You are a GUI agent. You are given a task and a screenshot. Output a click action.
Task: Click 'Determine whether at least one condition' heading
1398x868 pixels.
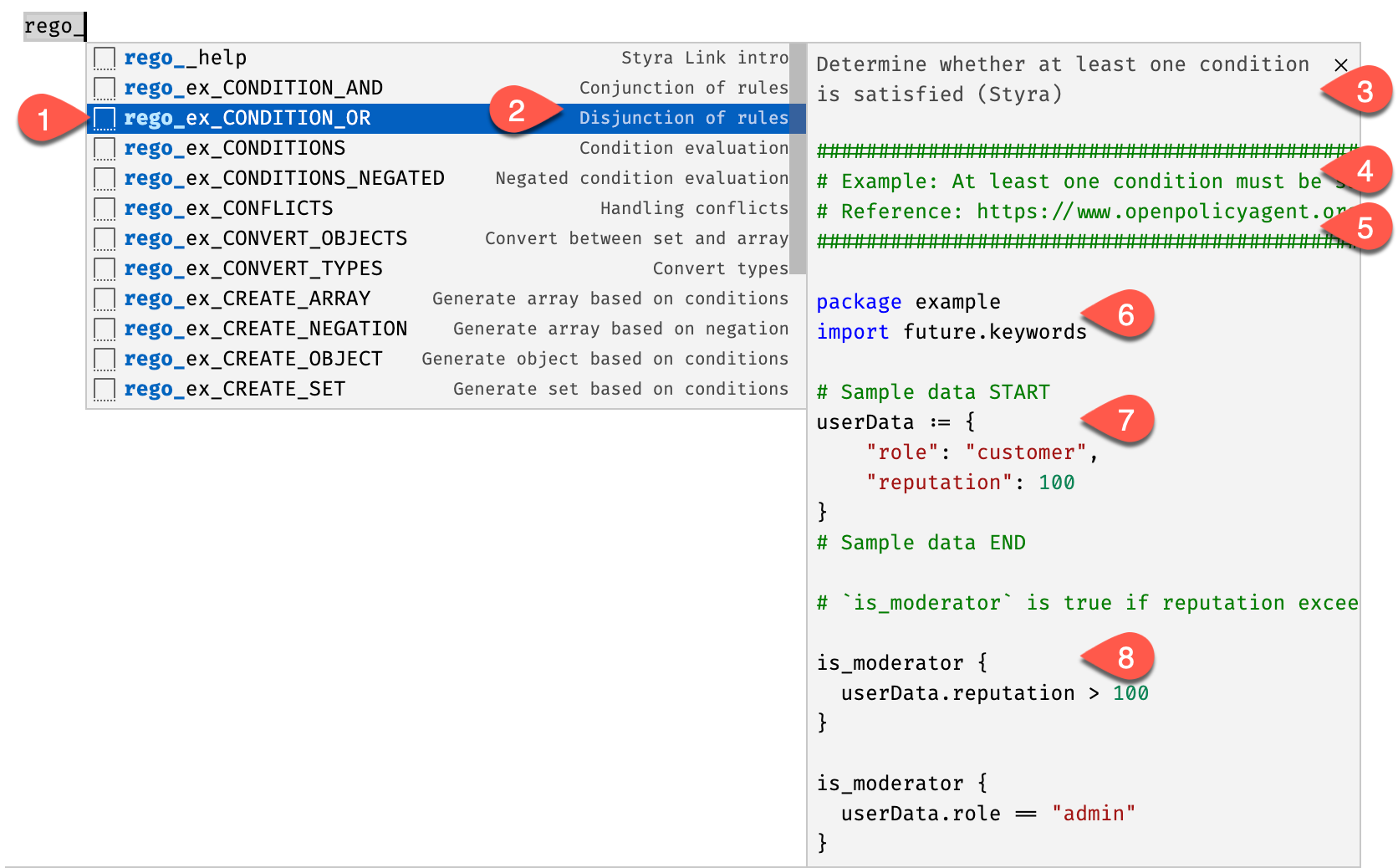[x=1063, y=64]
